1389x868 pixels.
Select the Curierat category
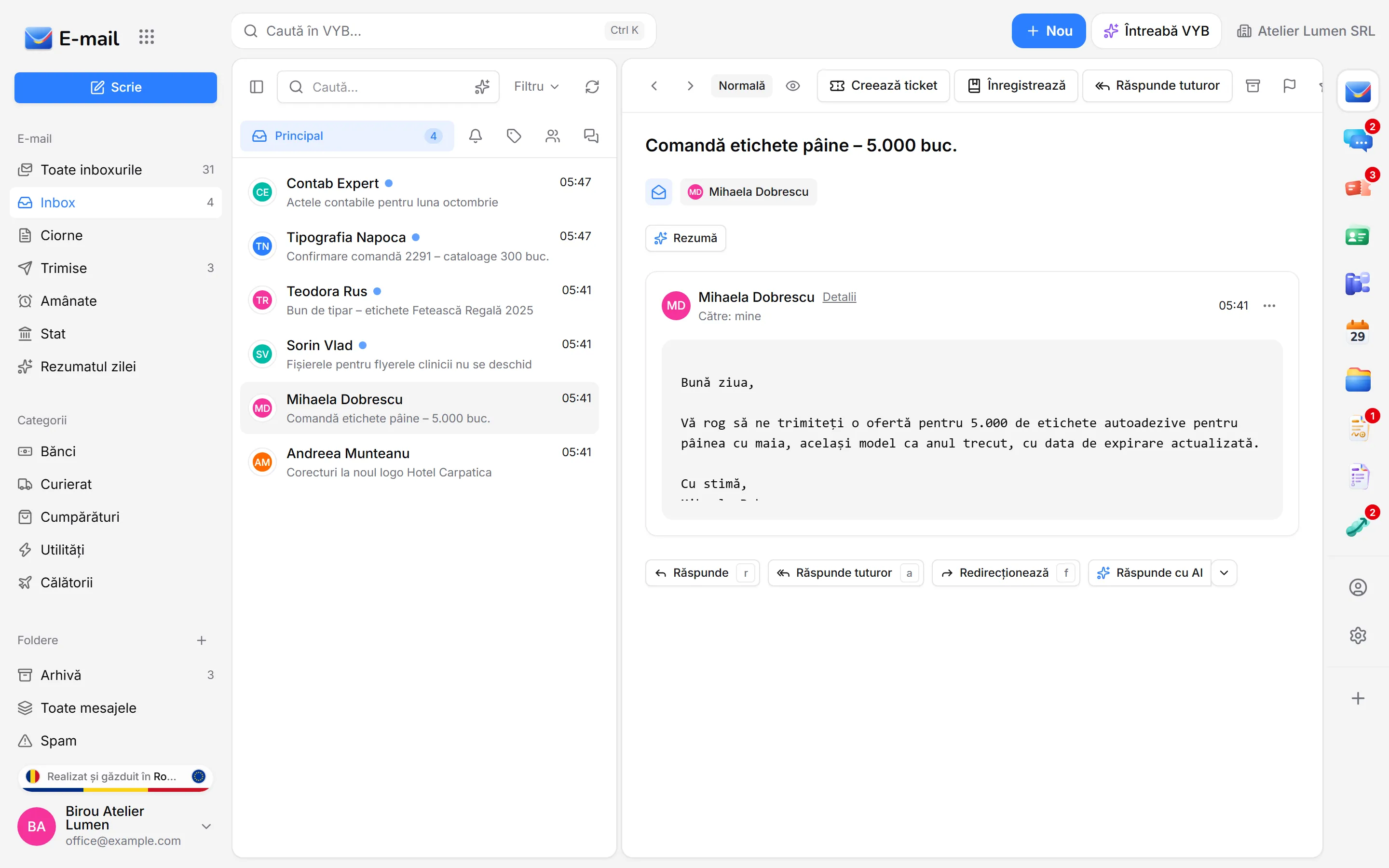pos(115,484)
